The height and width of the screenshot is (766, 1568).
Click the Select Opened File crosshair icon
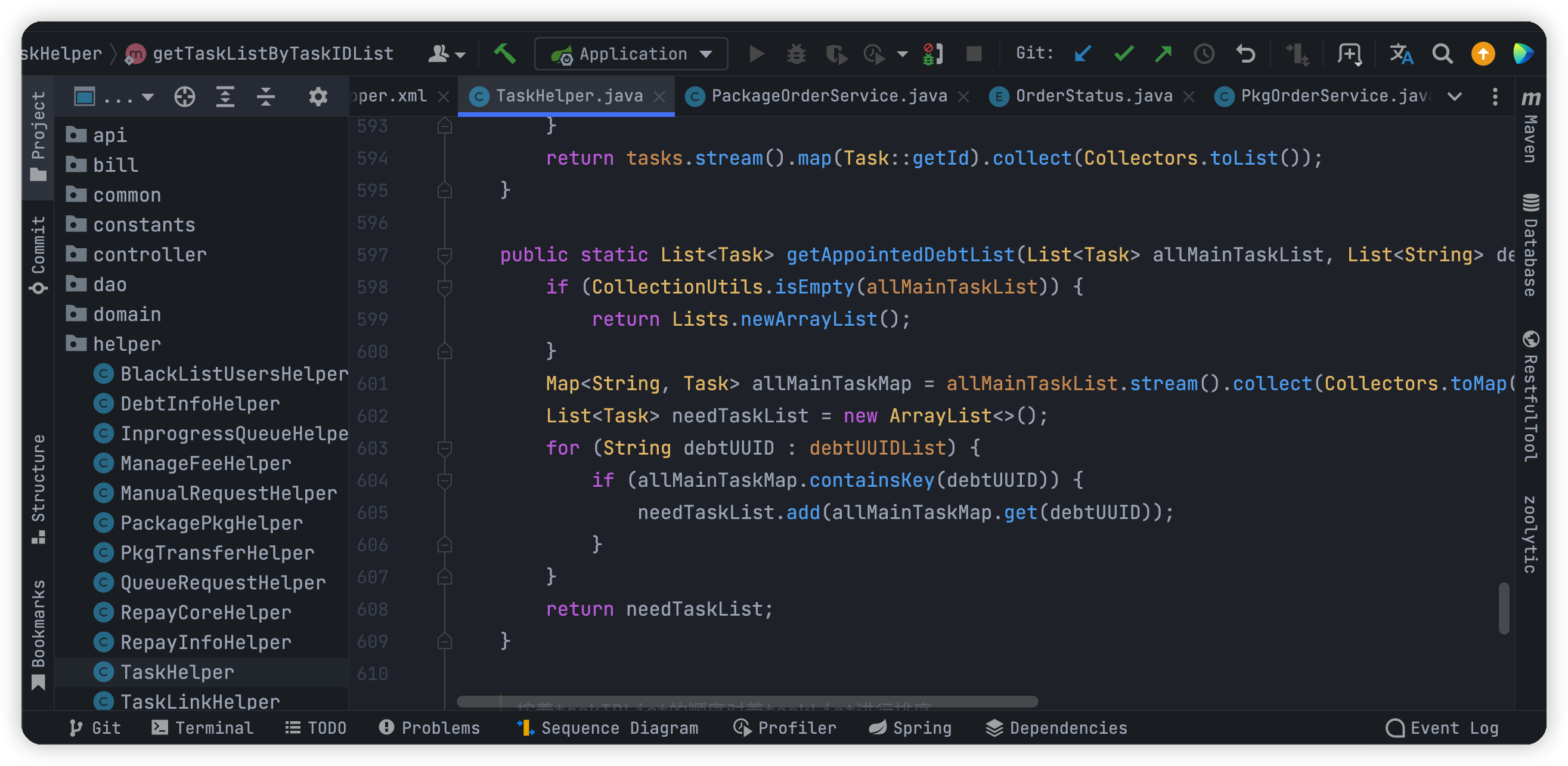coord(184,96)
